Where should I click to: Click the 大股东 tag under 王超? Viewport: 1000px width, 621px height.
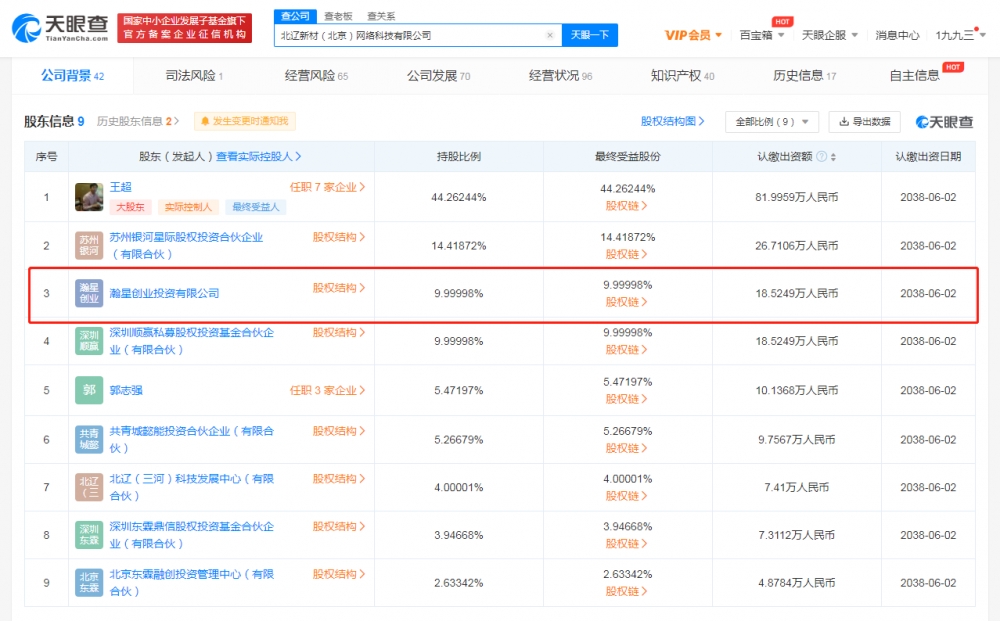130,207
